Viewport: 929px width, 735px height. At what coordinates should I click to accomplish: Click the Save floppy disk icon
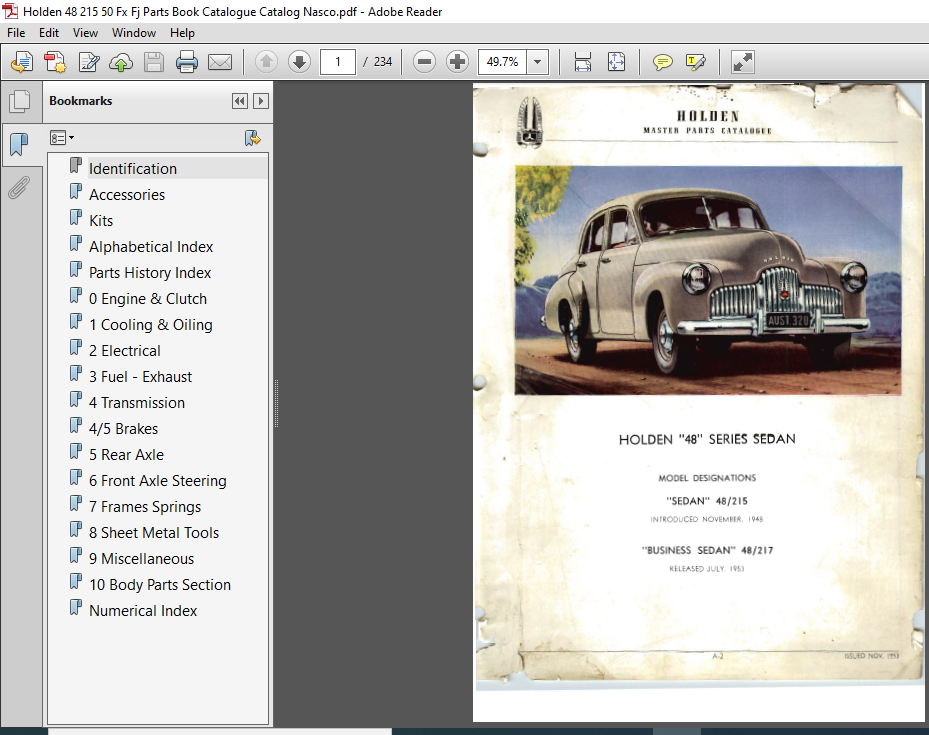153,62
